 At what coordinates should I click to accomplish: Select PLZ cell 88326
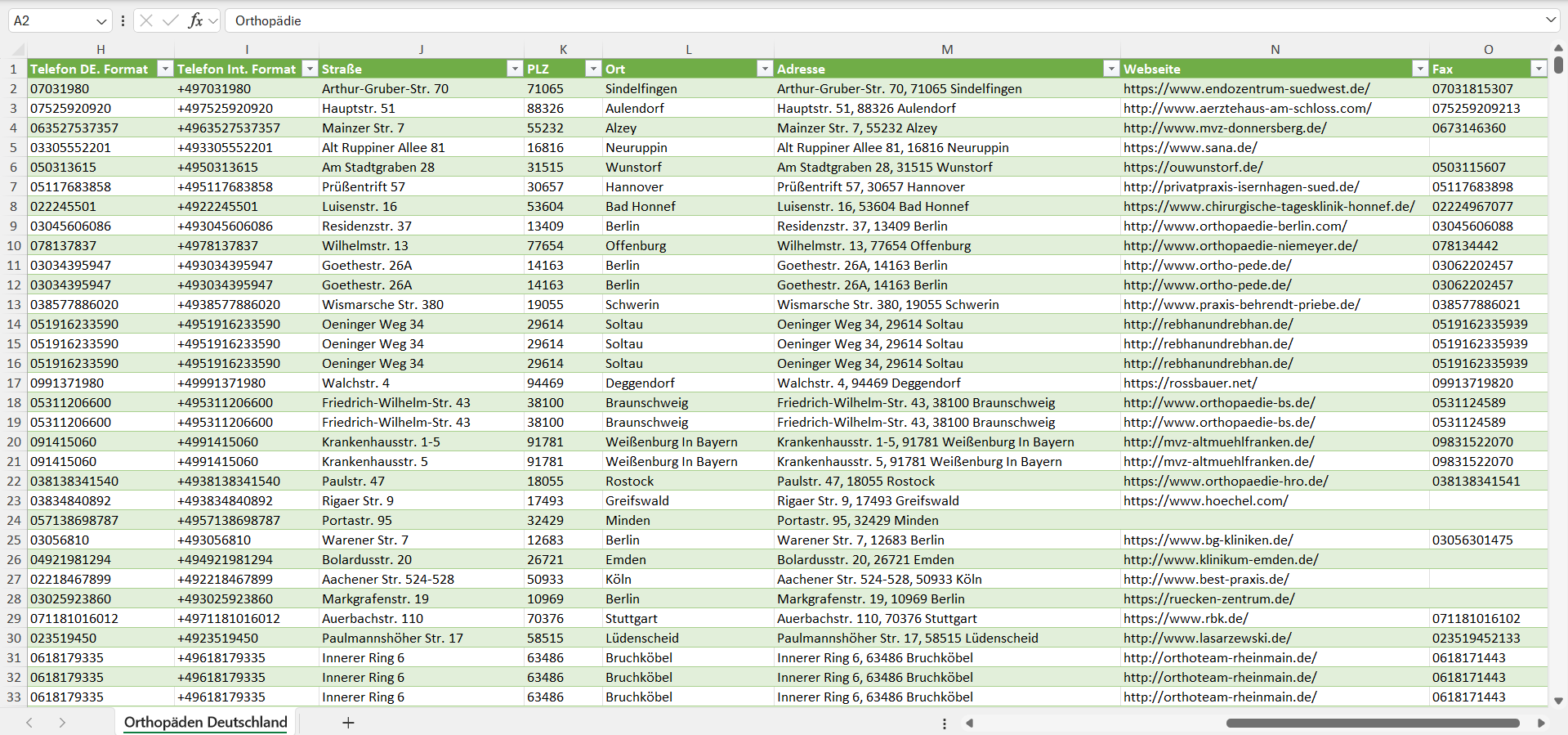point(564,108)
